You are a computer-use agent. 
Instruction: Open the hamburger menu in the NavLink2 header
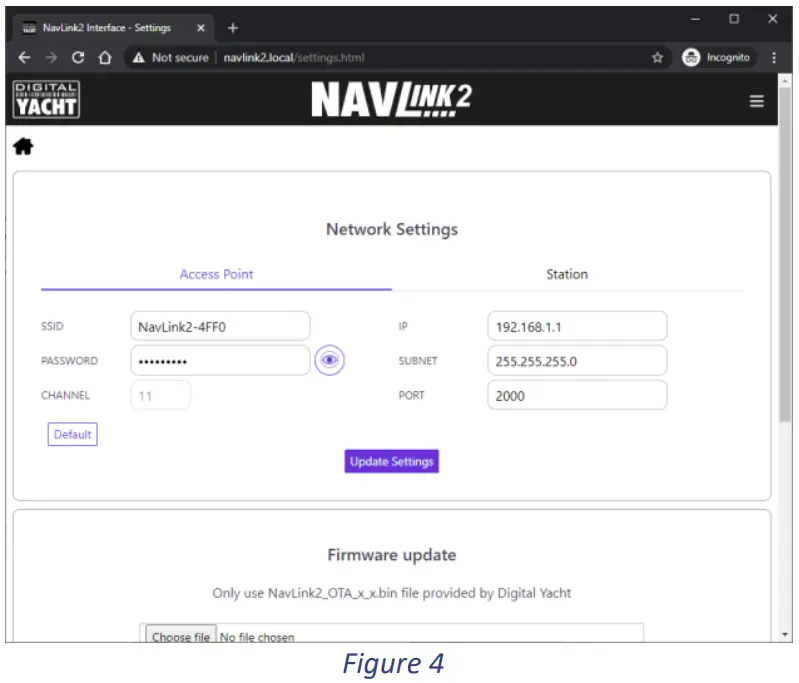pos(757,101)
